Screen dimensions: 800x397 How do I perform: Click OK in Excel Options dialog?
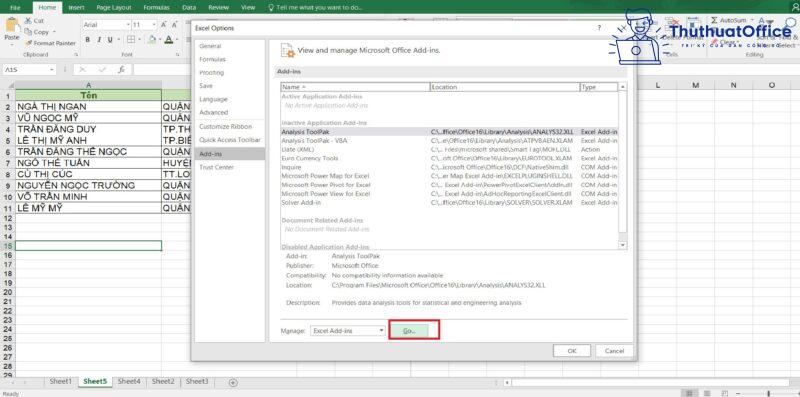pos(572,351)
